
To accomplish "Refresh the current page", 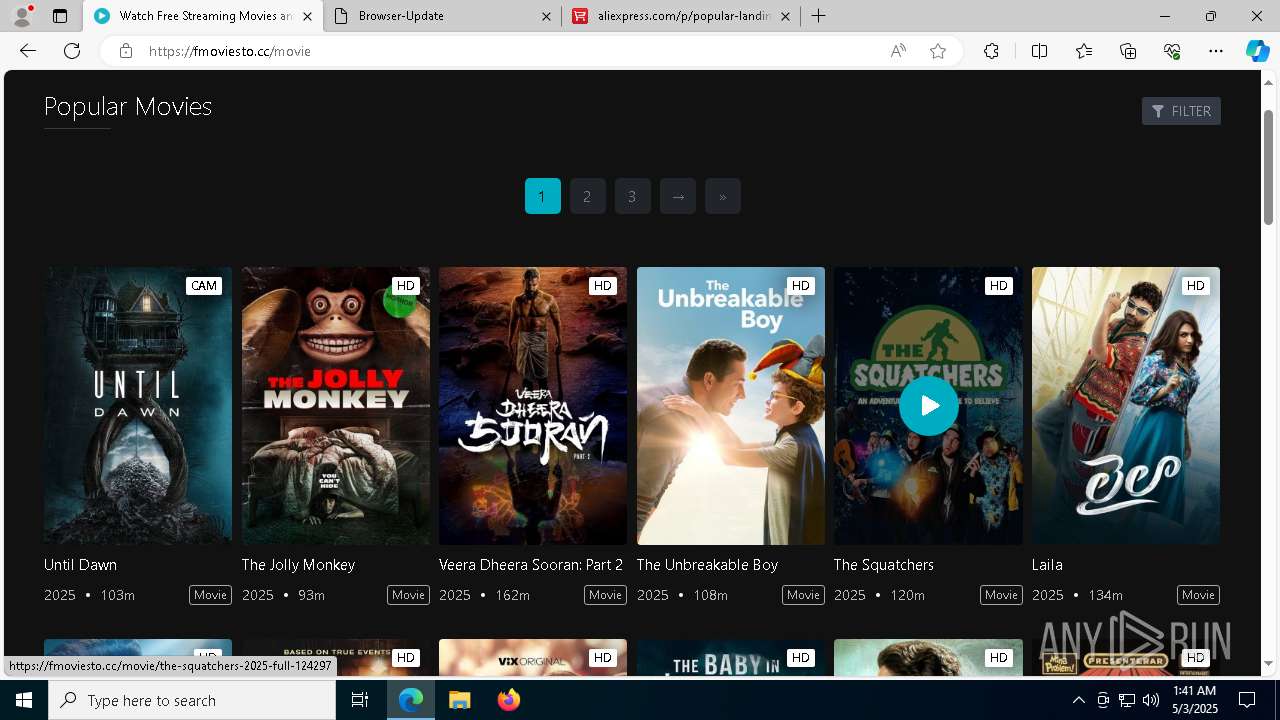I will 72,51.
